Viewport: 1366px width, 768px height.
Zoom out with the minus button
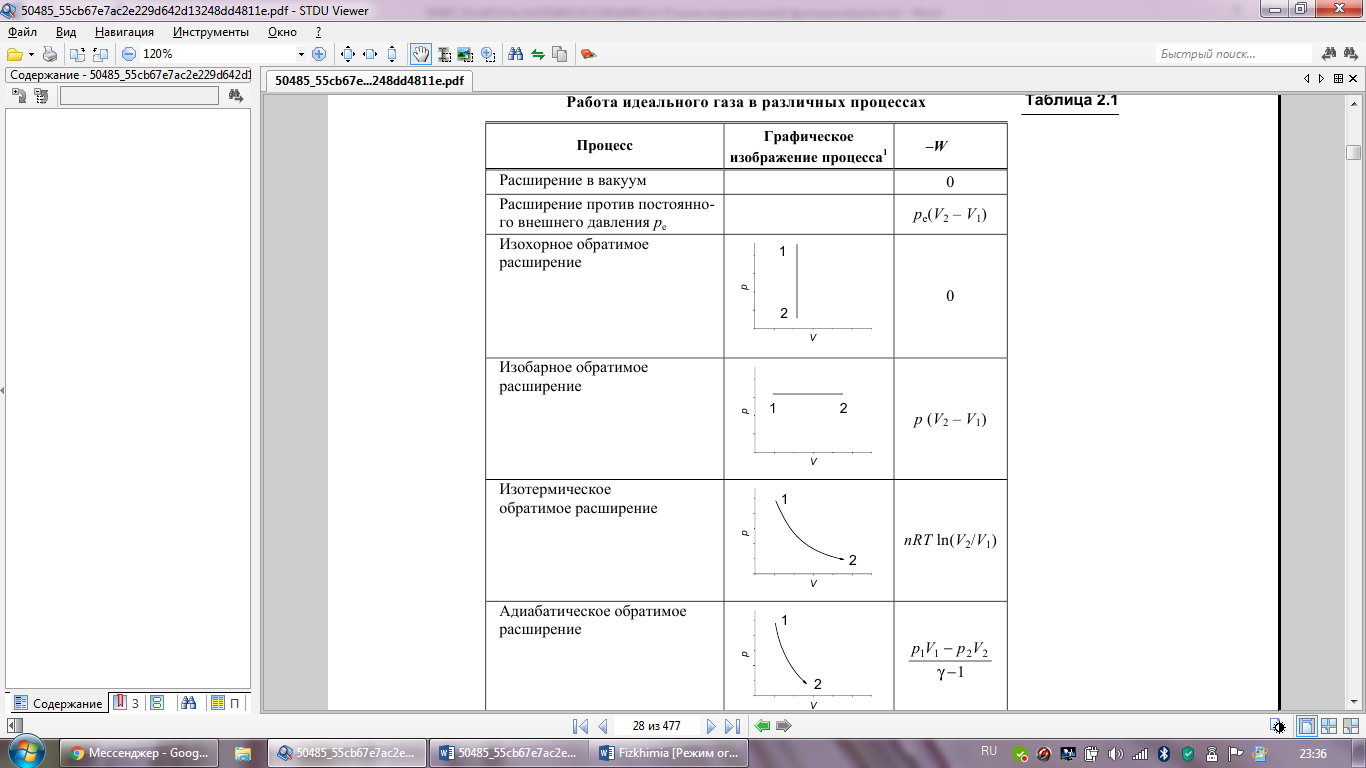click(x=129, y=54)
